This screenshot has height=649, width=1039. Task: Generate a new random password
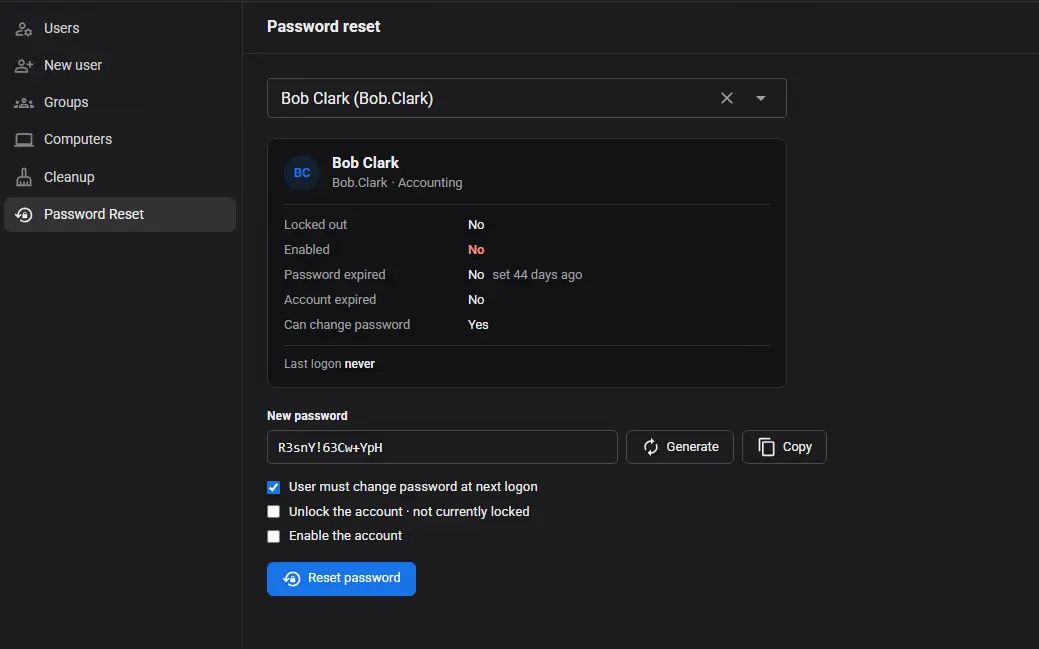[x=680, y=447]
